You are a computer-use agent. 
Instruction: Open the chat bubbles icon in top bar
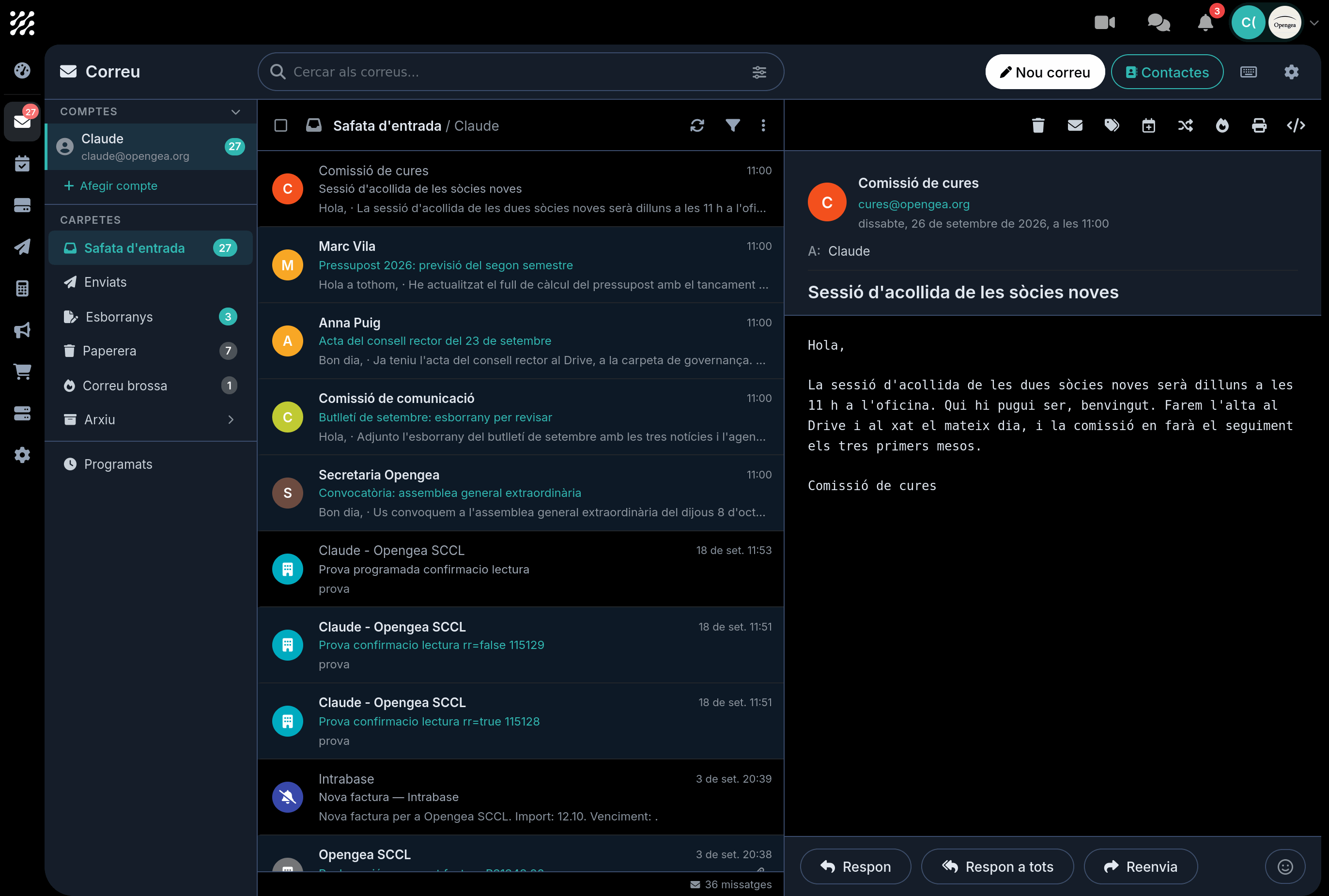tap(1159, 22)
